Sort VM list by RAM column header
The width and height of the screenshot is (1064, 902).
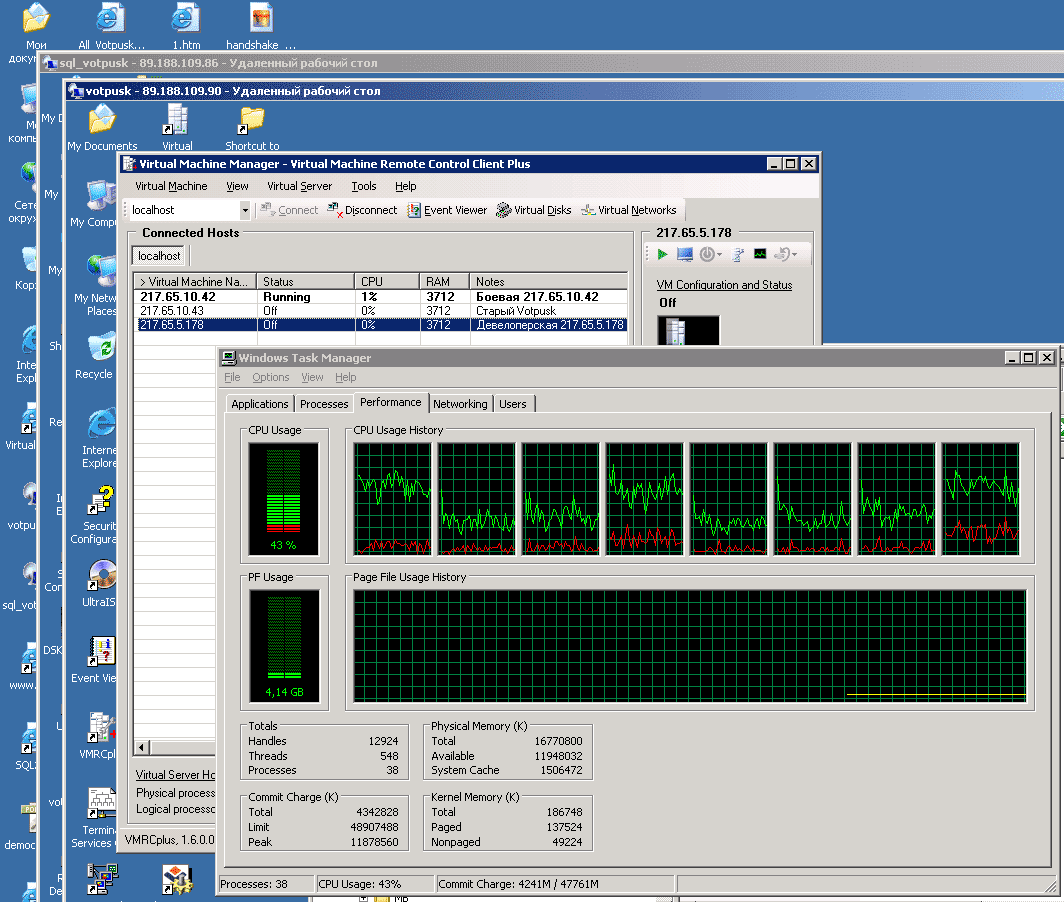tap(444, 281)
